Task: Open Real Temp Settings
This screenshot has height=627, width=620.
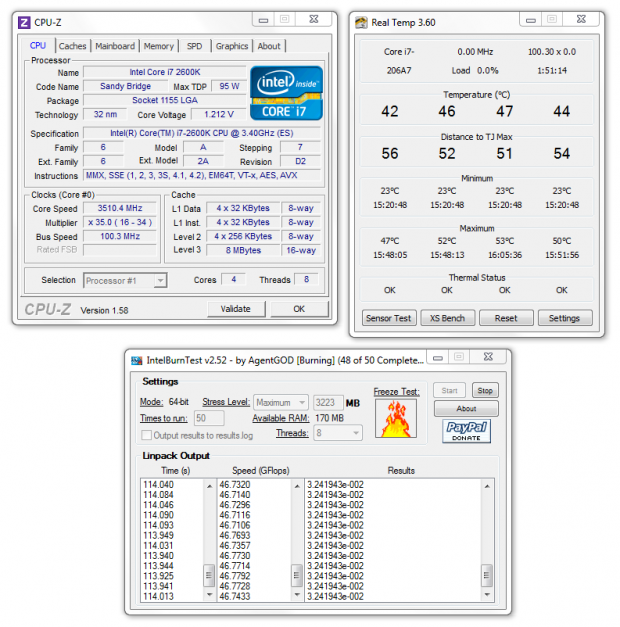Action: [564, 318]
